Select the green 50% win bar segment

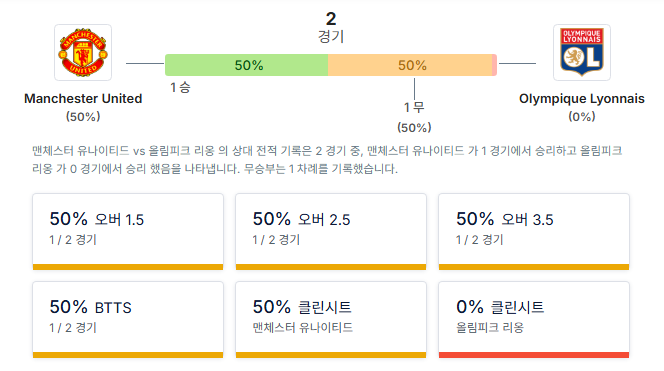coord(246,65)
